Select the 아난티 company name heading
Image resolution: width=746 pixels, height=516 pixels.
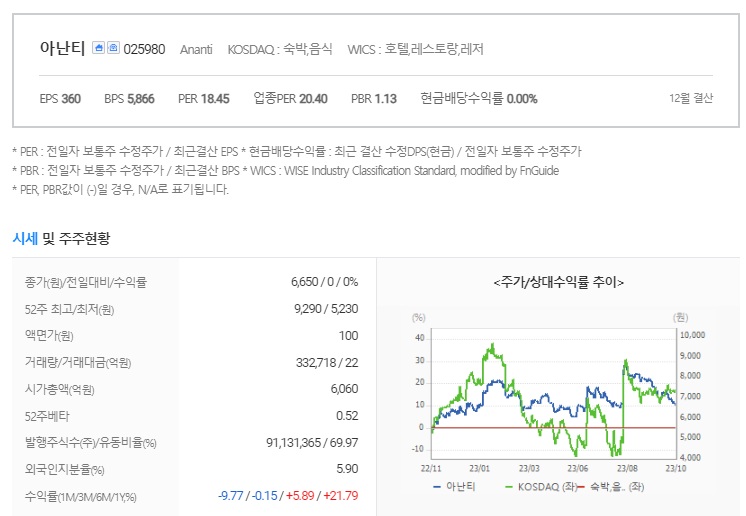[x=62, y=48]
